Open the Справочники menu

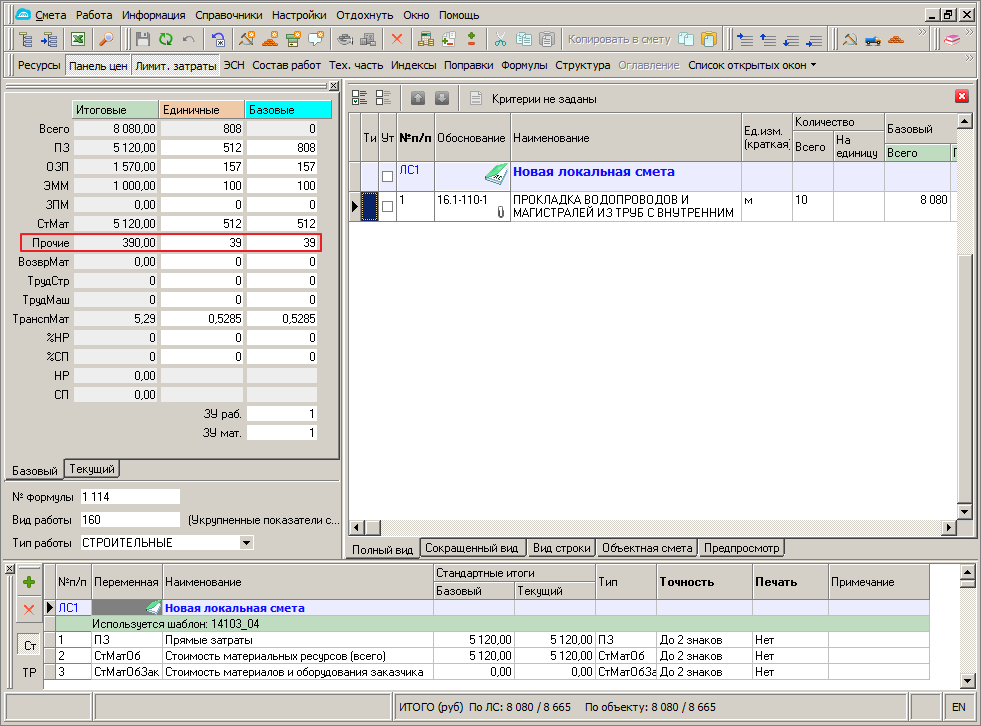coord(228,15)
